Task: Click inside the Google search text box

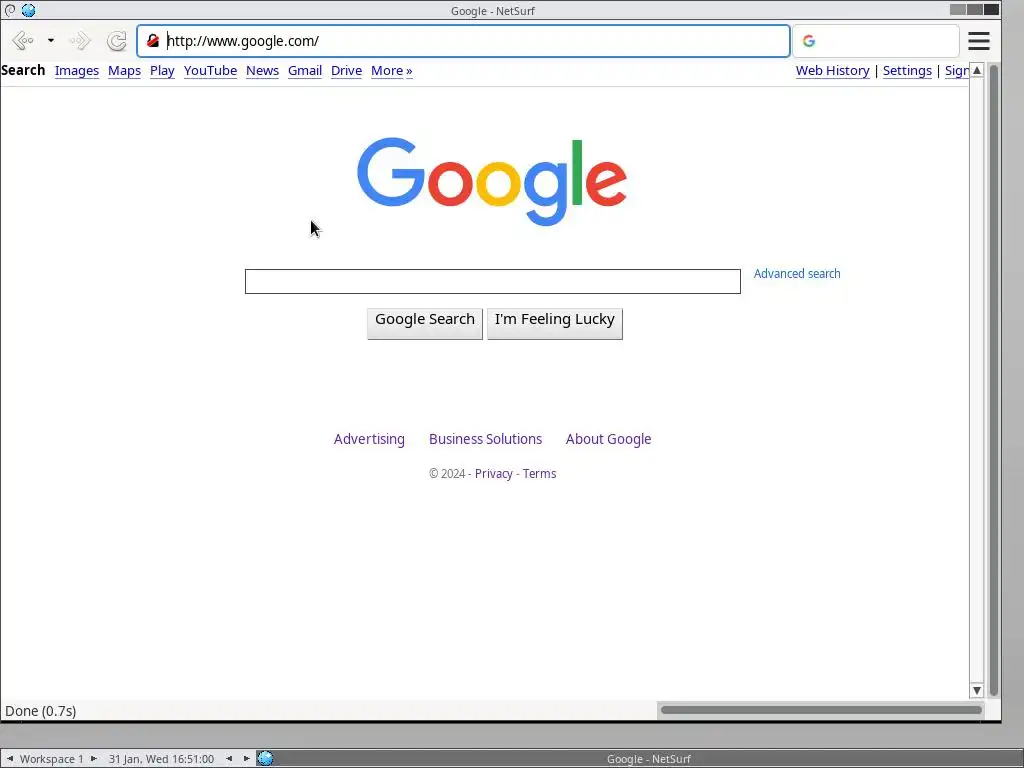Action: [x=492, y=281]
